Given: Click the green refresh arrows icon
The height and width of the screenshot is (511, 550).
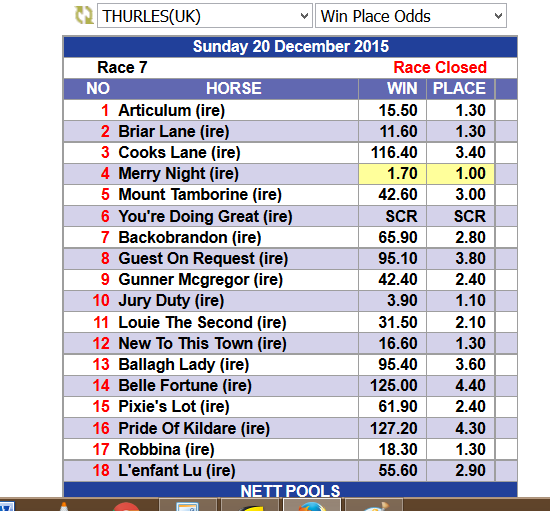Looking at the screenshot, I should [x=84, y=16].
